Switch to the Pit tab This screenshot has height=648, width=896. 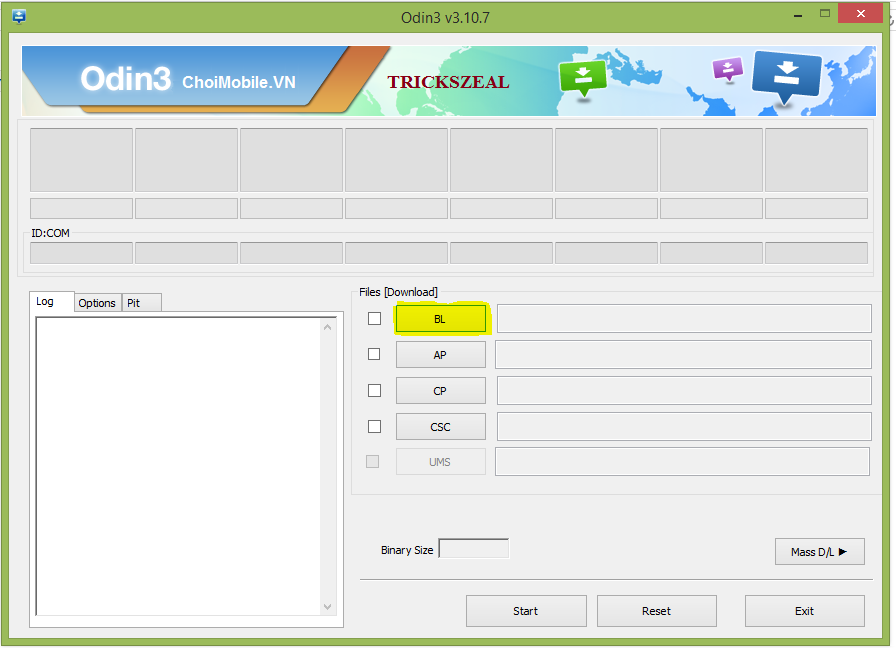pos(141,303)
